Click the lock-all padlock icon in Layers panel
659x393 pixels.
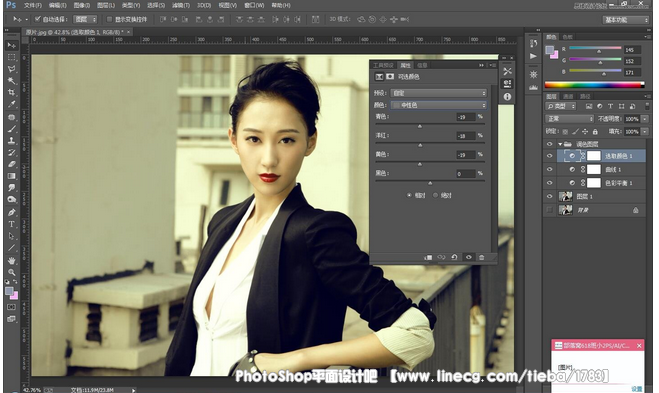[595, 132]
